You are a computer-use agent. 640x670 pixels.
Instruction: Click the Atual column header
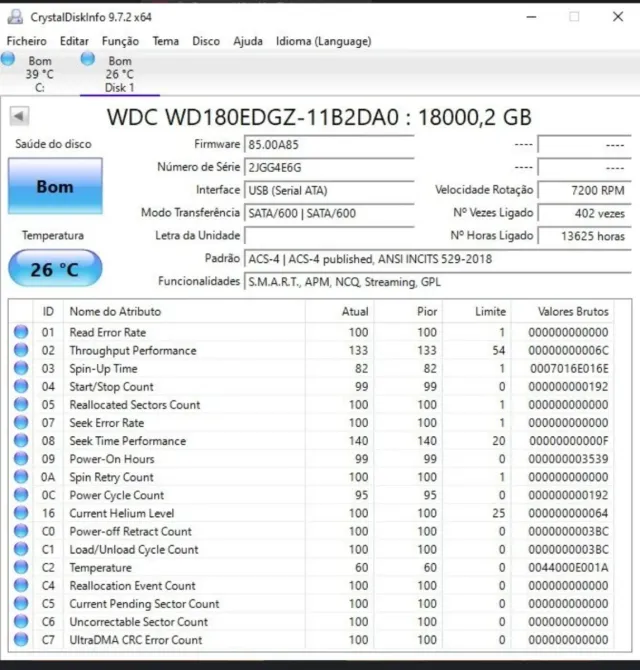(340, 311)
